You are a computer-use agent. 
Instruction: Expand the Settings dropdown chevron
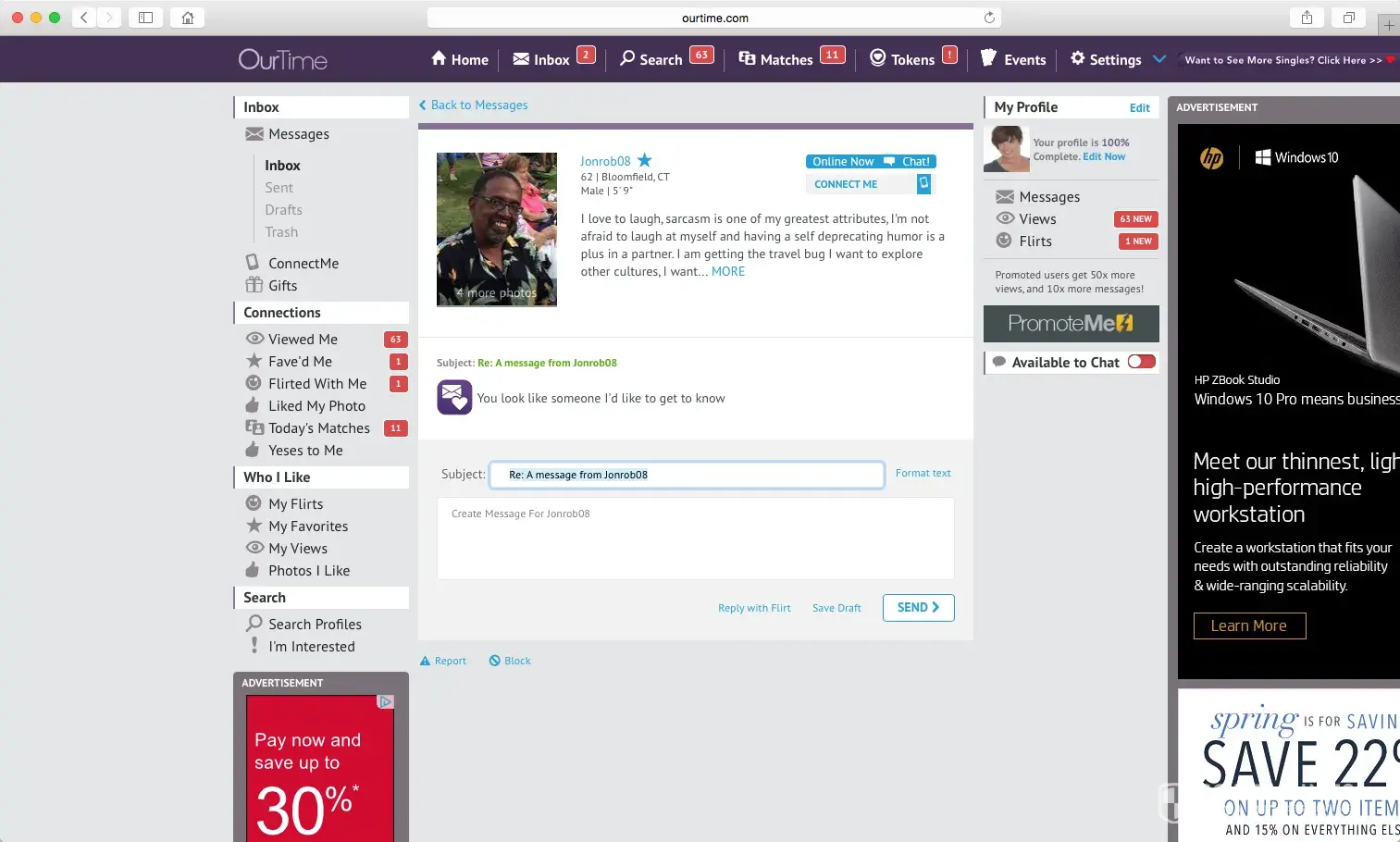1159,59
